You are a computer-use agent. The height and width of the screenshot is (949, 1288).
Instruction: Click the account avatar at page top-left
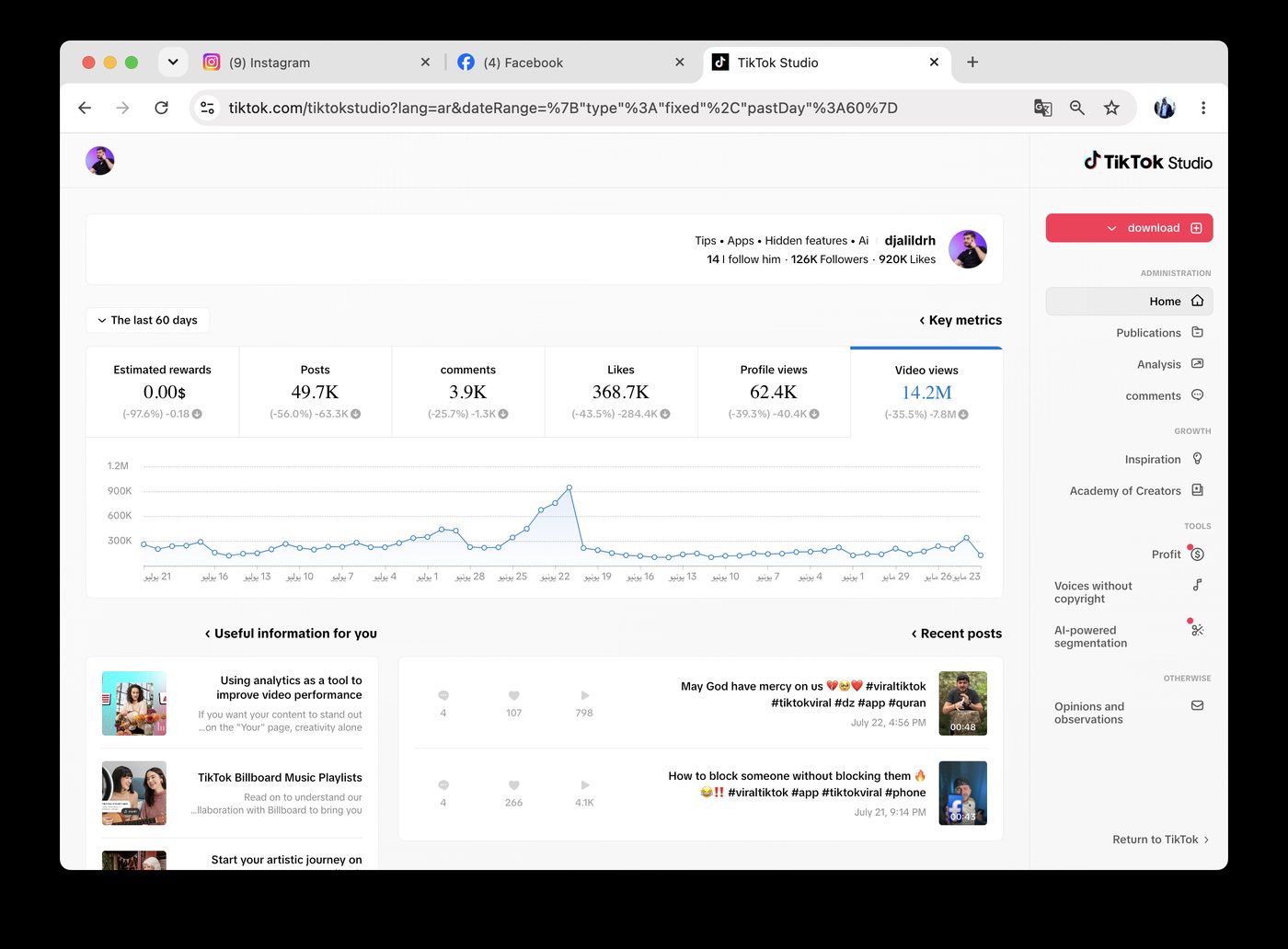coord(100,161)
